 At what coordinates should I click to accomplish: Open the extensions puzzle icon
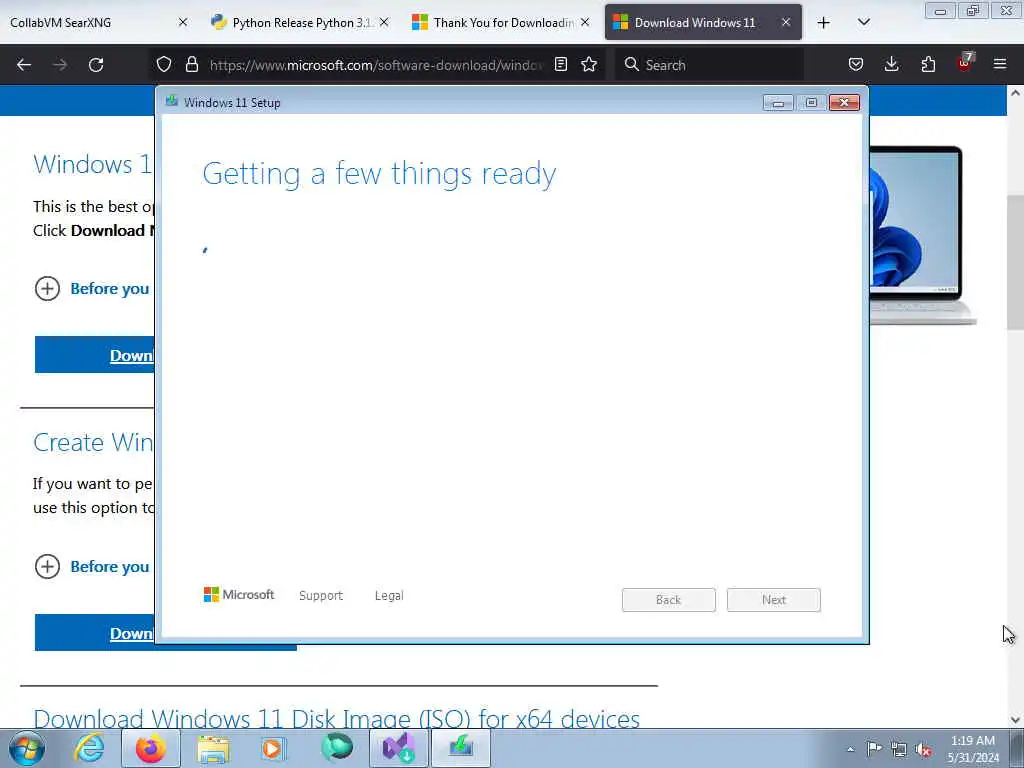pyautogui.click(x=928, y=64)
